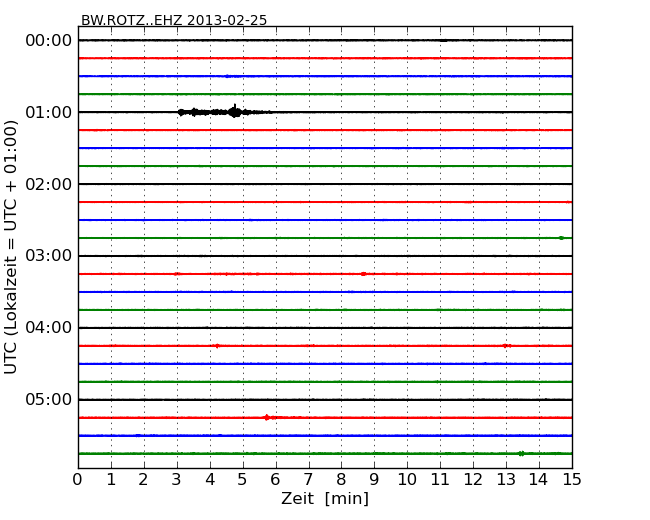Viewport: 650px width, 520px height.
Task: Click the plot title "BW.ROTZ..EHZ 2013-02-25"
Action: tap(174, 20)
